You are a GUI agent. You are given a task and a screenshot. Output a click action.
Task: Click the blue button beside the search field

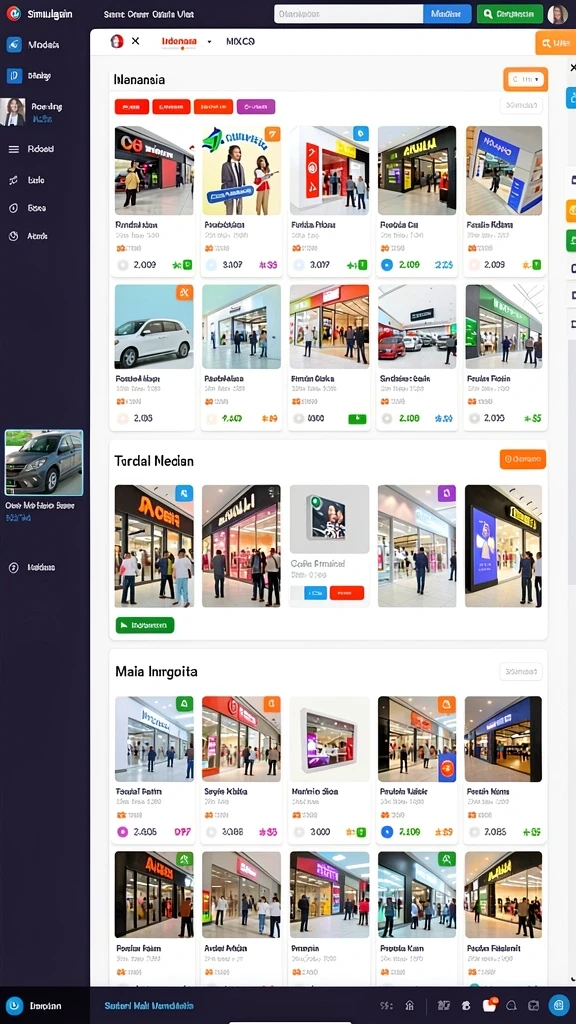coord(447,14)
